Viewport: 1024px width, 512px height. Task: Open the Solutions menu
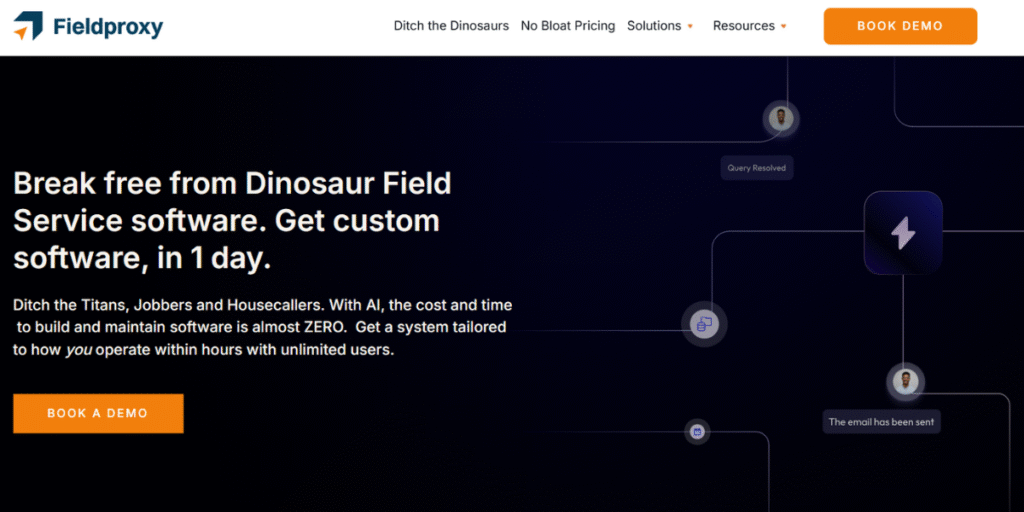pyautogui.click(x=654, y=26)
